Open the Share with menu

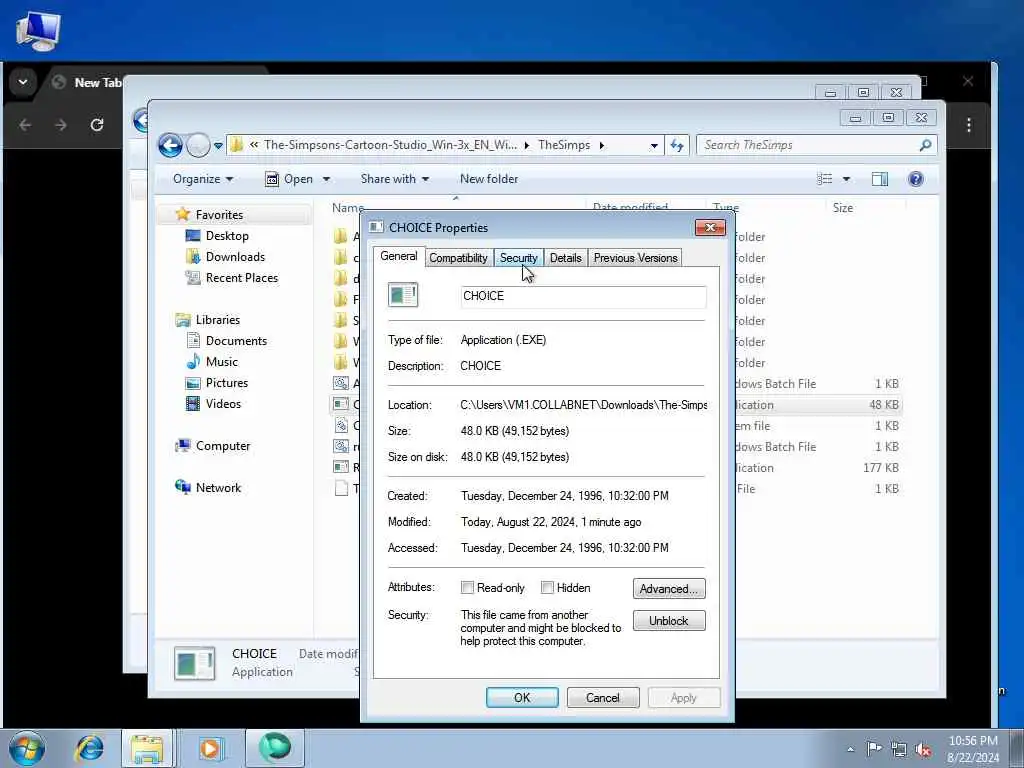394,179
